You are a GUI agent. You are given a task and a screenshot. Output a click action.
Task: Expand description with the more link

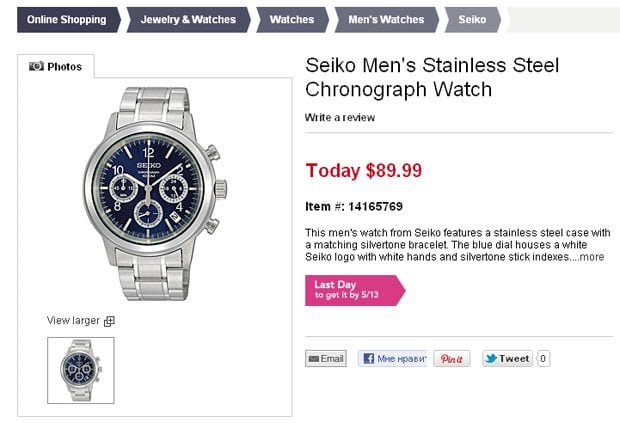(592, 257)
